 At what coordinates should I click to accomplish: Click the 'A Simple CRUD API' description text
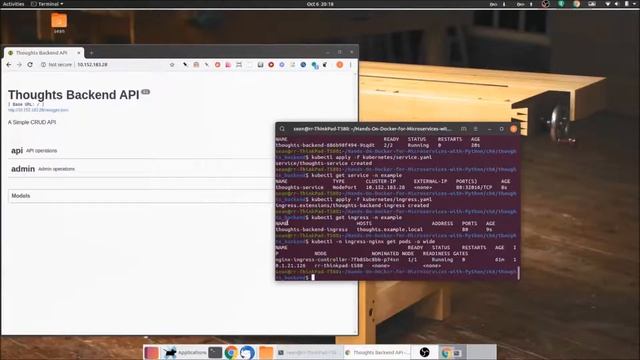pyautogui.click(x=32, y=122)
